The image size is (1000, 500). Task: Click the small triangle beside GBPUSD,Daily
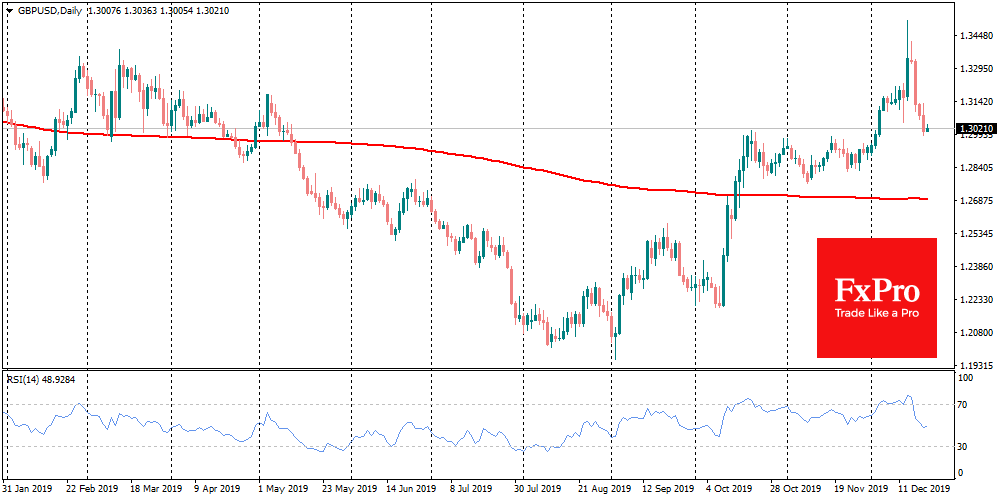tap(8, 10)
